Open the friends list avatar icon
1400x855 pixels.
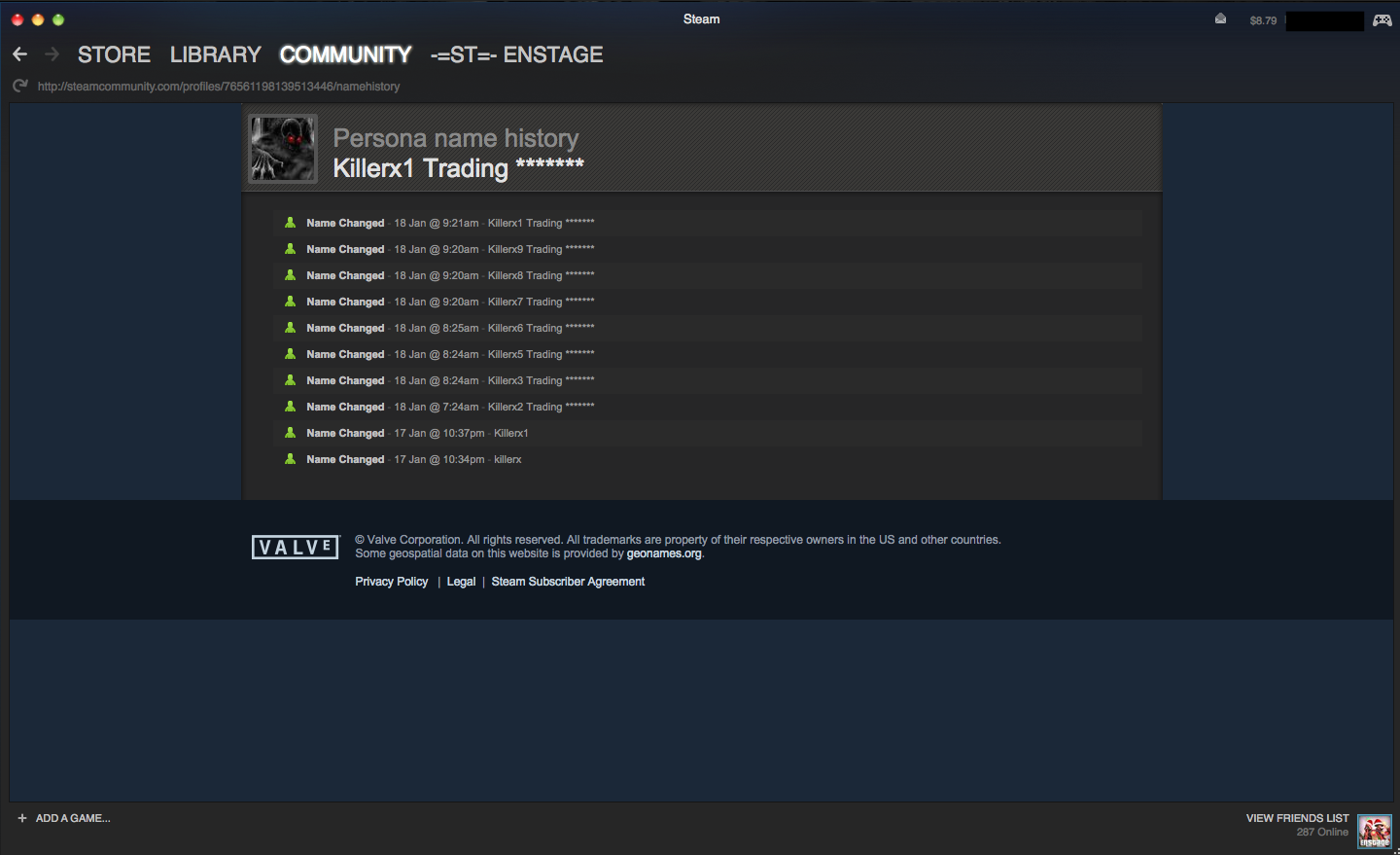tap(1375, 832)
